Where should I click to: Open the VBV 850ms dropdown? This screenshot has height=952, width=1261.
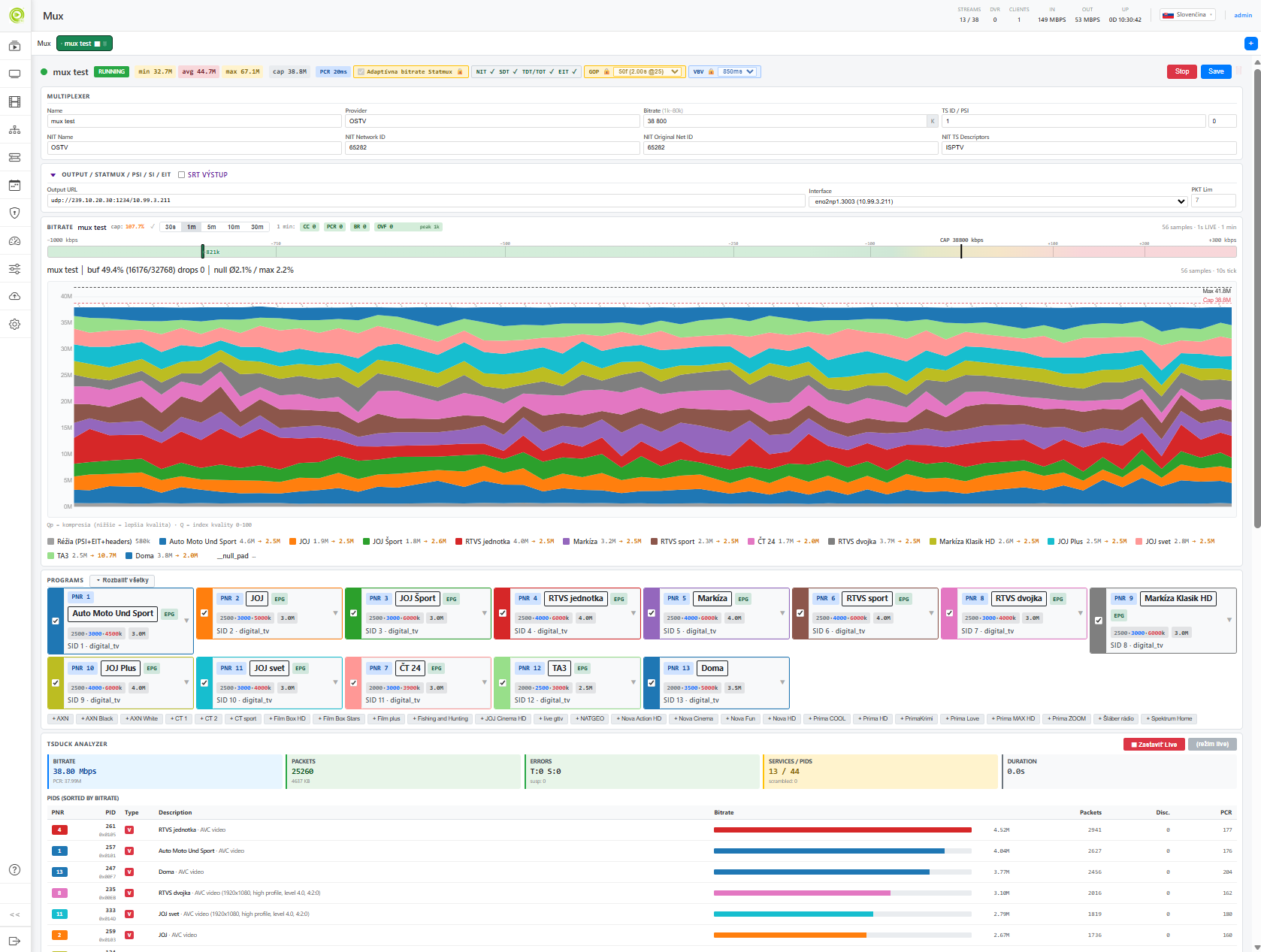[737, 72]
